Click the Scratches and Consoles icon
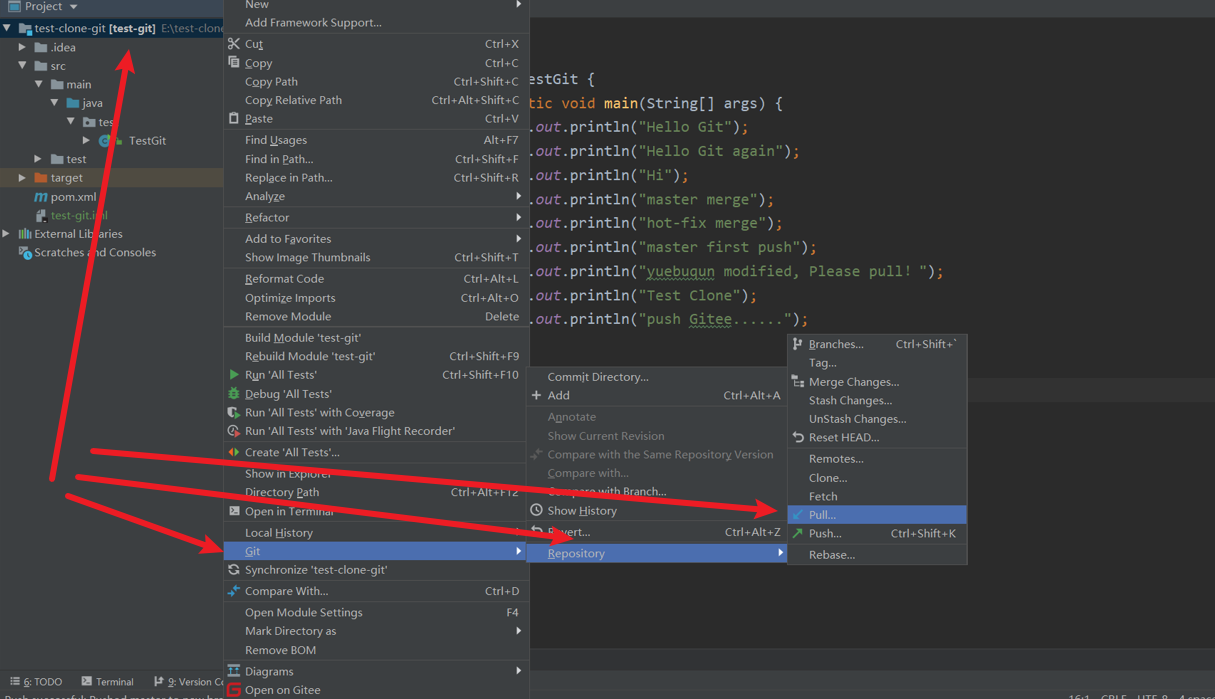Viewport: 1215px width, 699px height. click(x=25, y=253)
